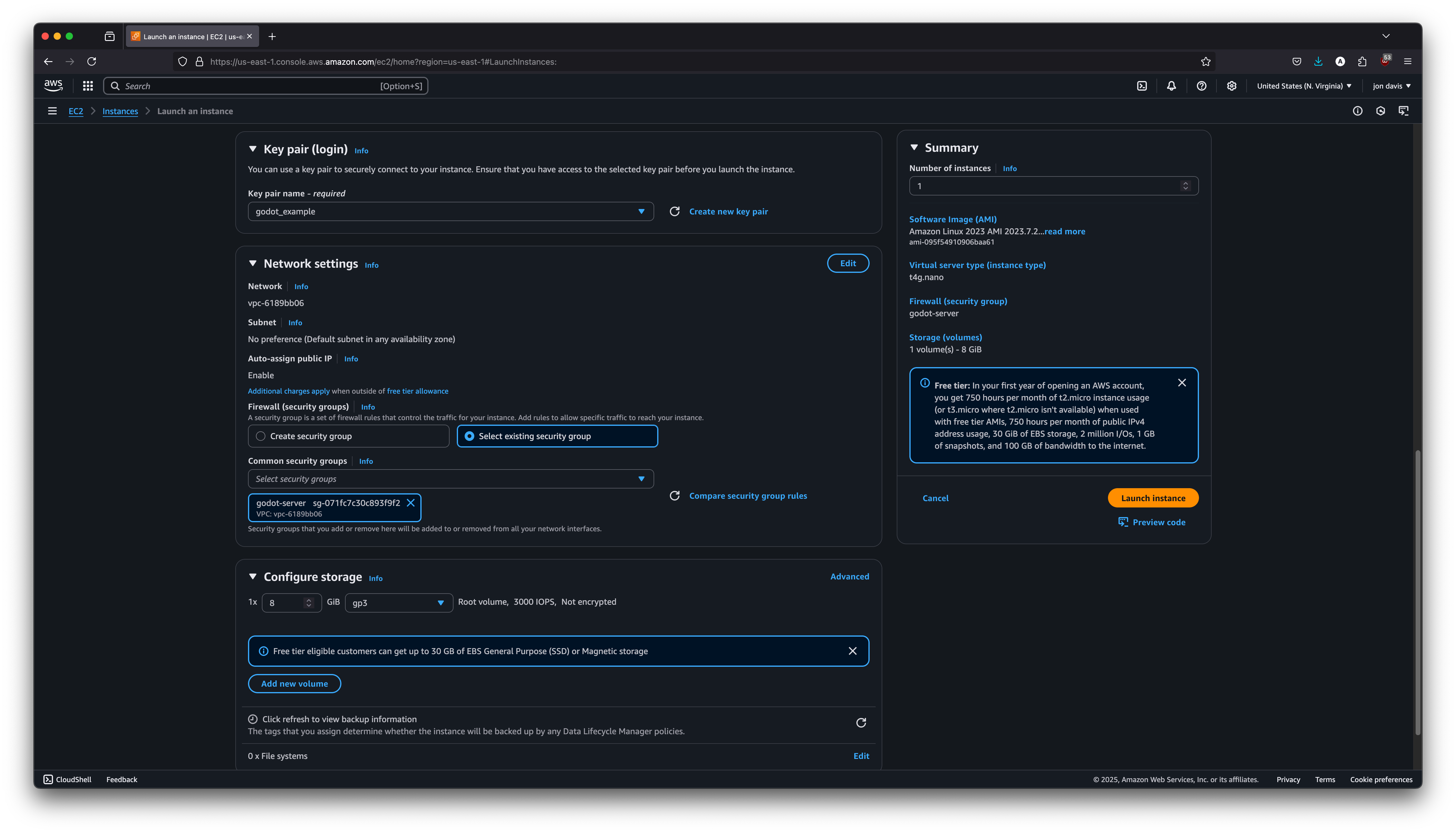Click the page vertical scrollbar
Image resolution: width=1456 pixels, height=833 pixels.
(x=1417, y=592)
